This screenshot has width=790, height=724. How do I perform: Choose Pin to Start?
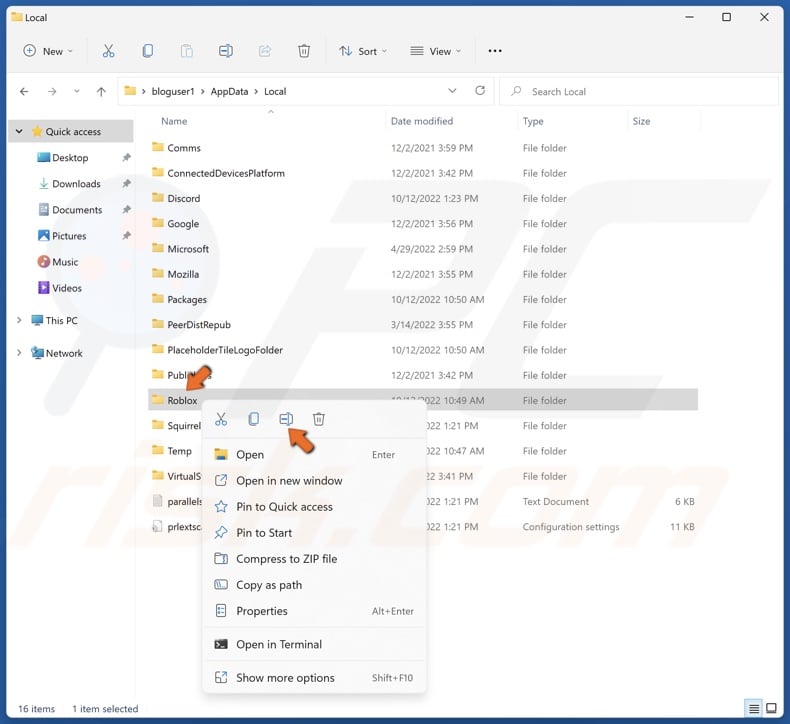314,533
